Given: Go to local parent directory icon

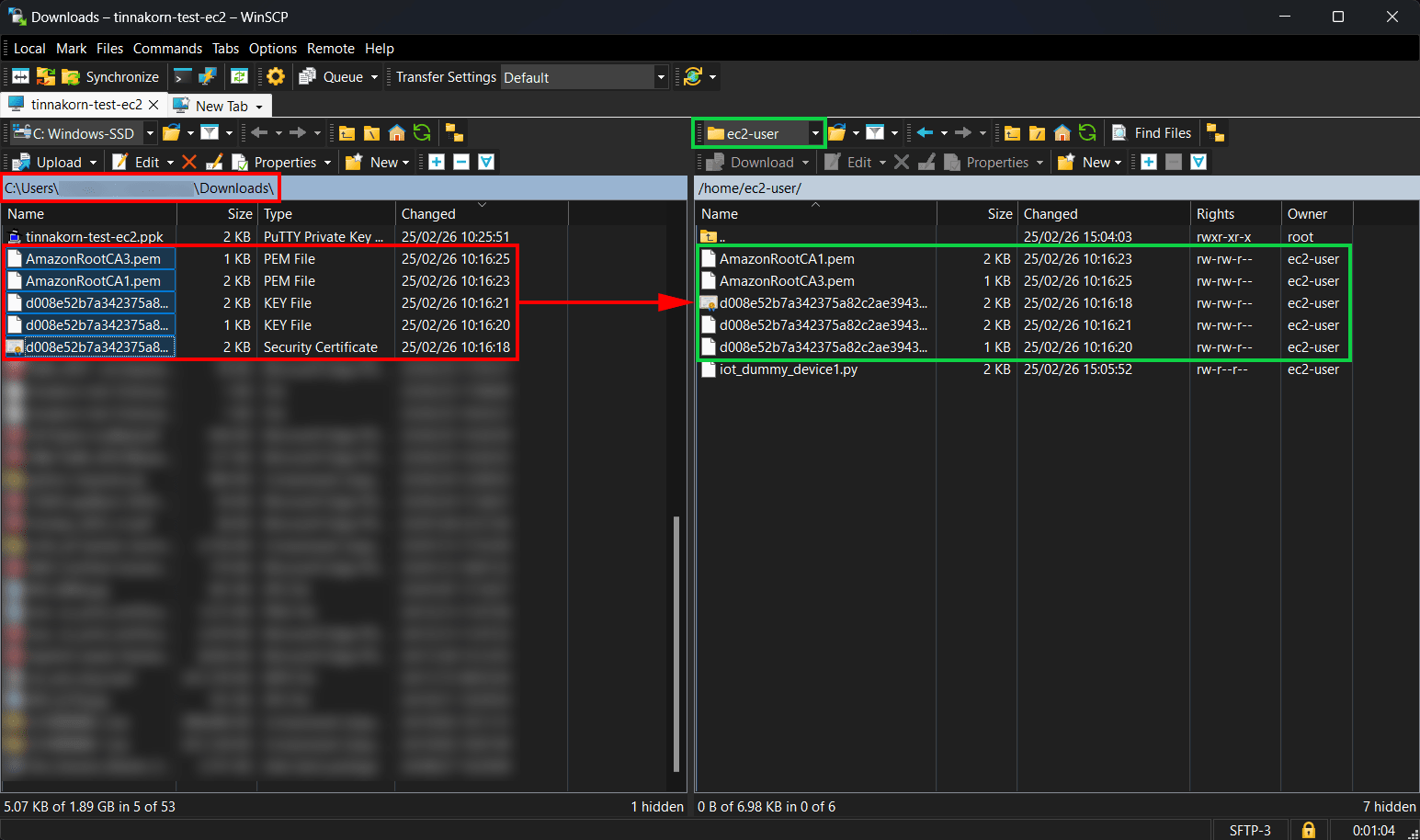Looking at the screenshot, I should (346, 133).
